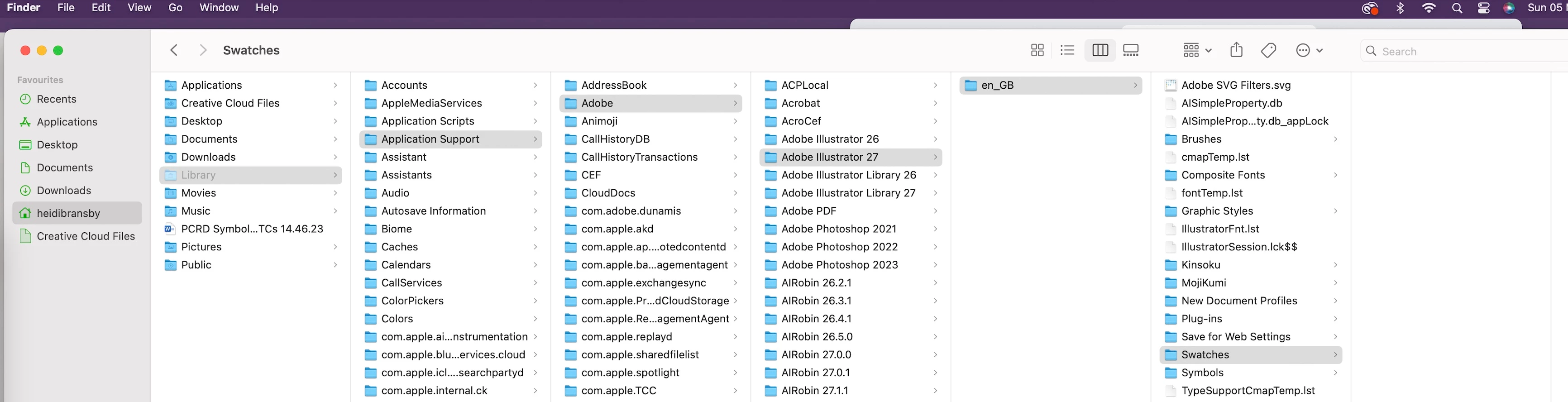Open the Action ellipsis menu
This screenshot has width=1568, height=402.
pyautogui.click(x=1309, y=51)
